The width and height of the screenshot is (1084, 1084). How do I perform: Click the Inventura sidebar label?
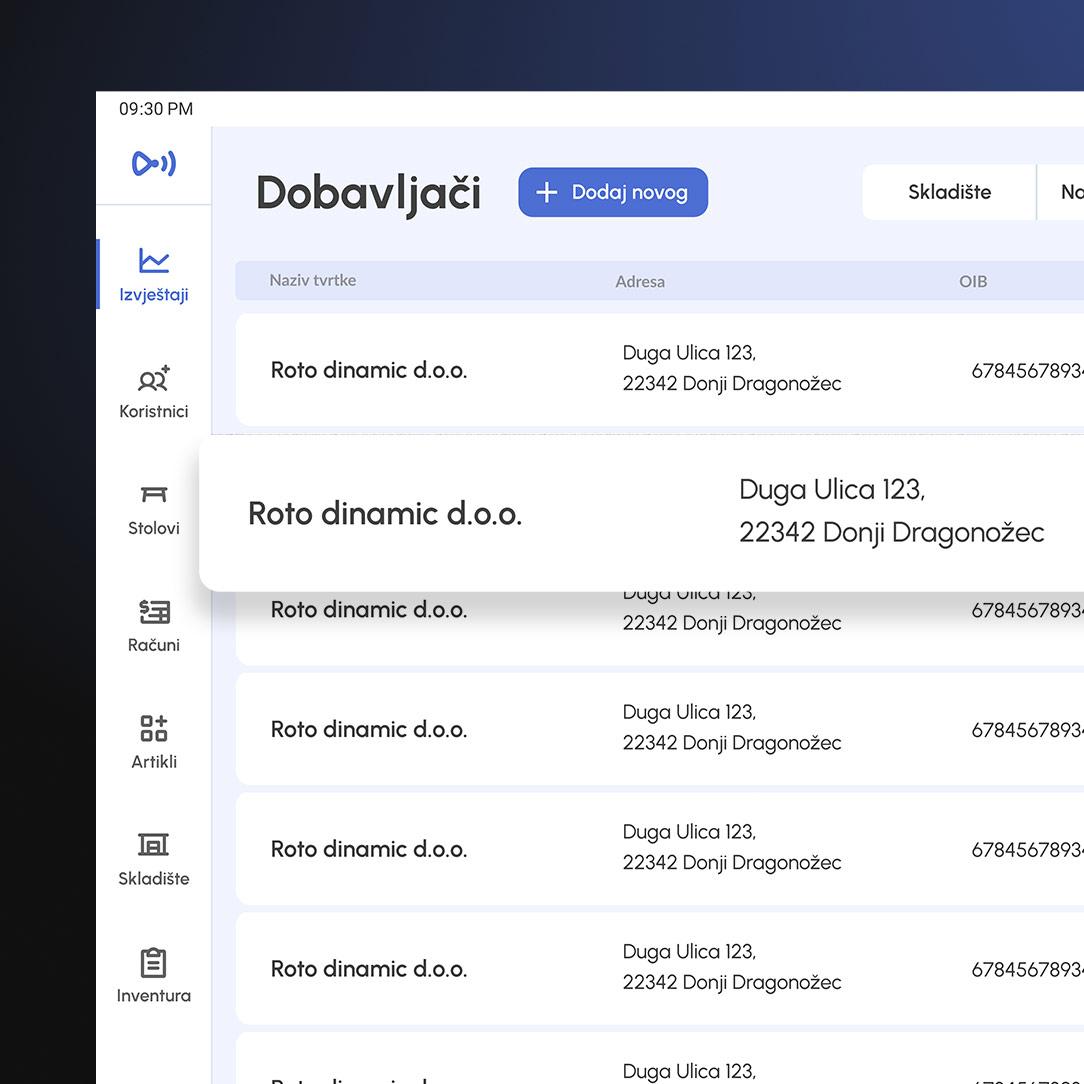pyautogui.click(x=153, y=996)
